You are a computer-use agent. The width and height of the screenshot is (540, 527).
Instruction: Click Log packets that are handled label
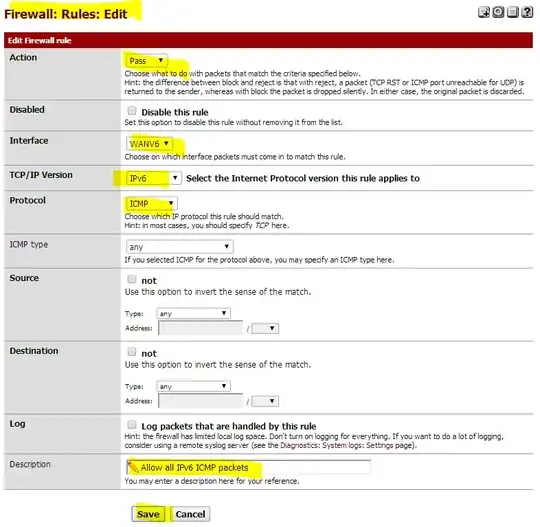(229, 426)
